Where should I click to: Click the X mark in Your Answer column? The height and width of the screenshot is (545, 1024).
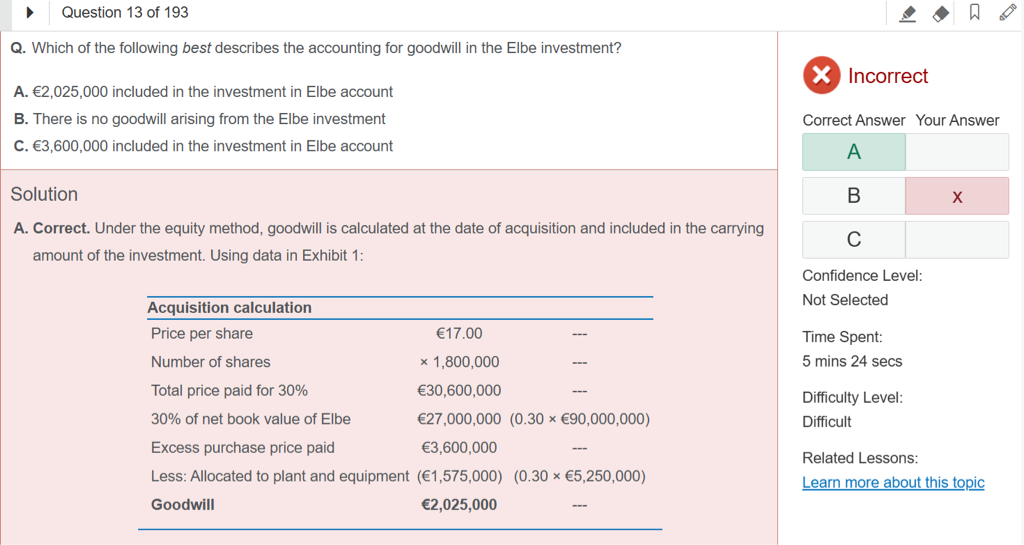click(957, 196)
